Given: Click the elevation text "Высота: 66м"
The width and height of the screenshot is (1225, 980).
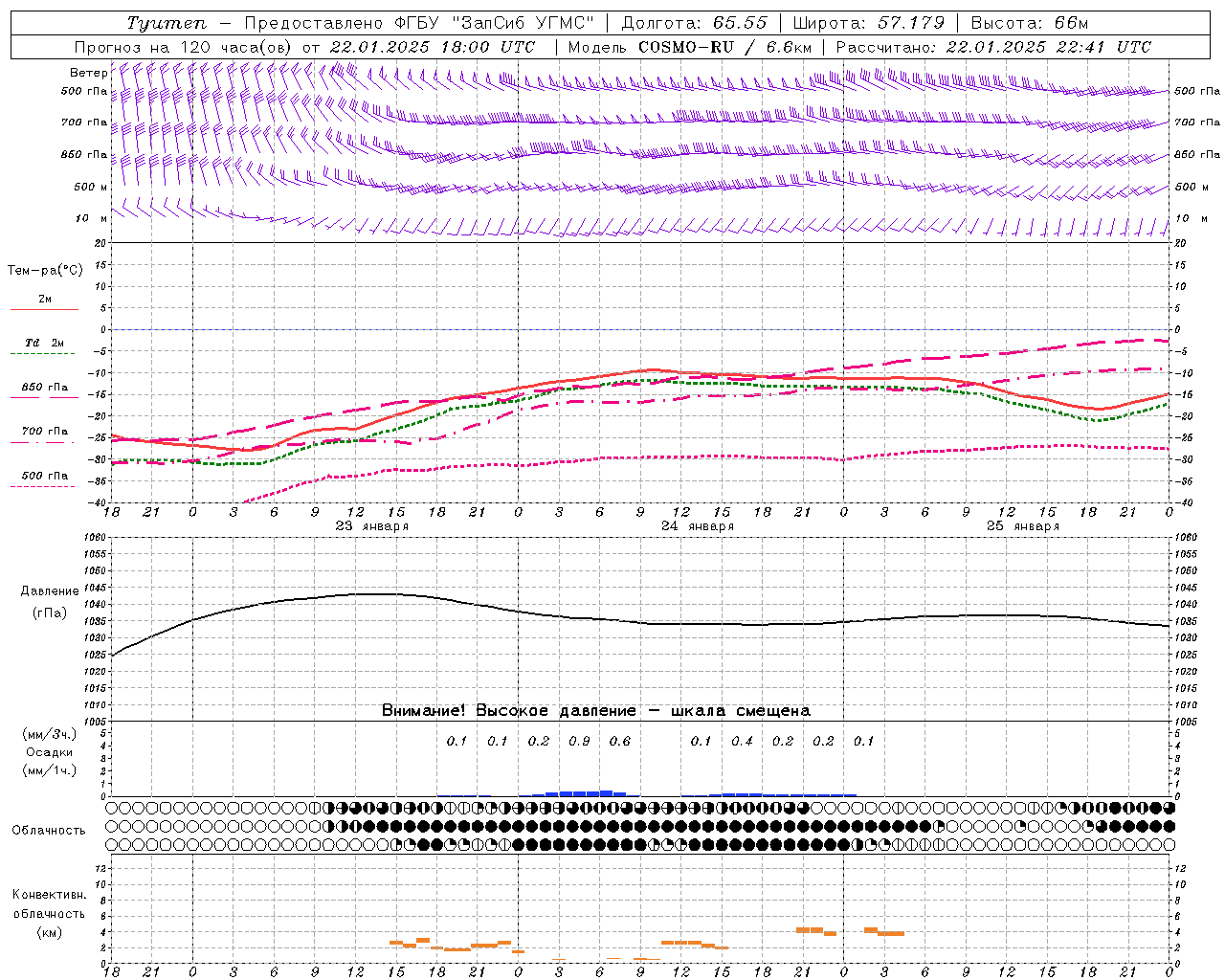Looking at the screenshot, I should coord(1029,23).
